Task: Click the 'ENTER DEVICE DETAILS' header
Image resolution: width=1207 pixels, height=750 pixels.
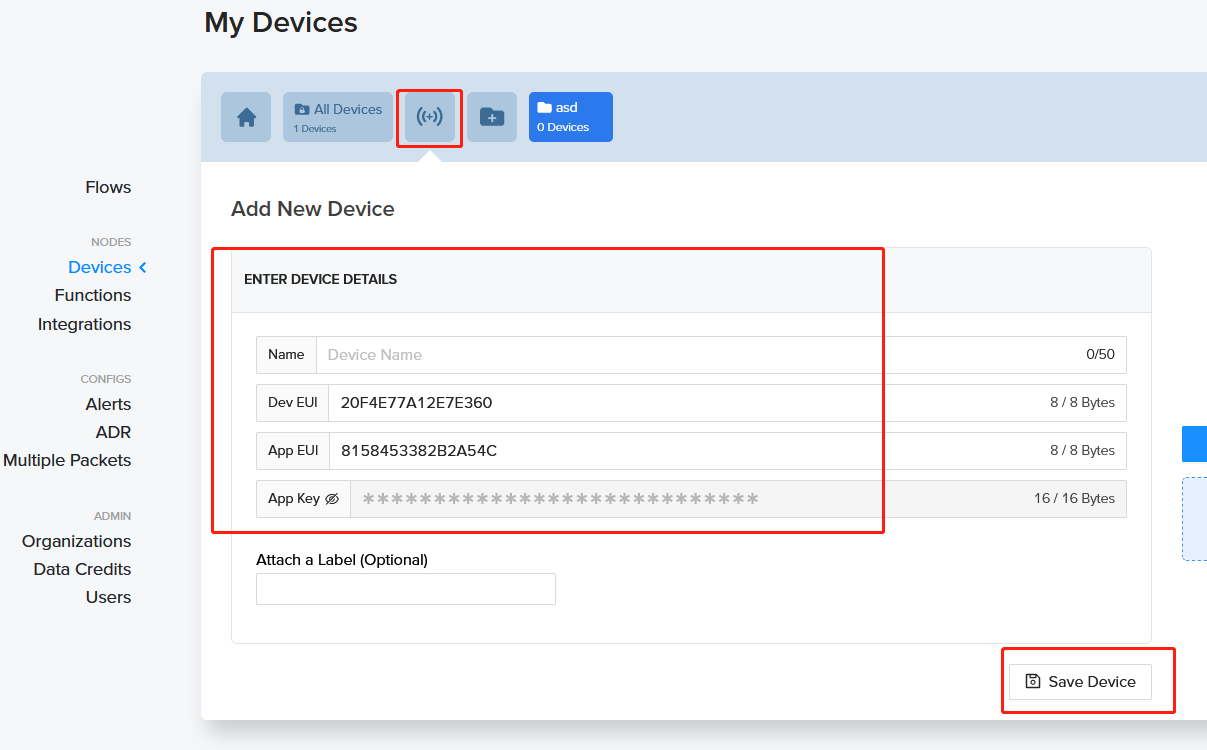Action: pyautogui.click(x=320, y=279)
